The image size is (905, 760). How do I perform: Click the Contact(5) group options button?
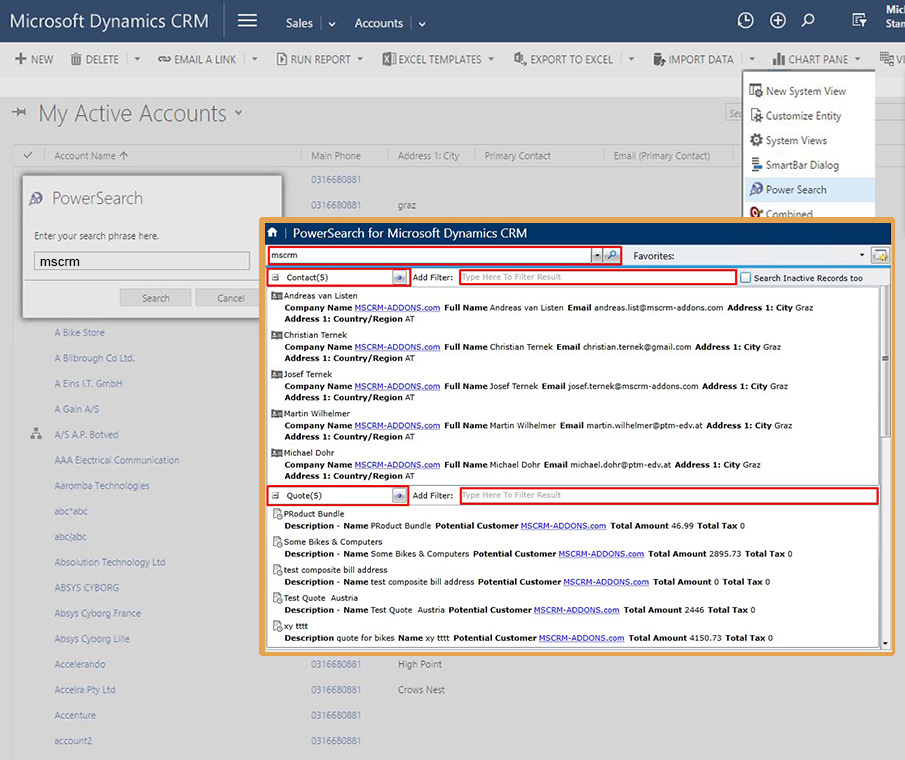tap(399, 278)
